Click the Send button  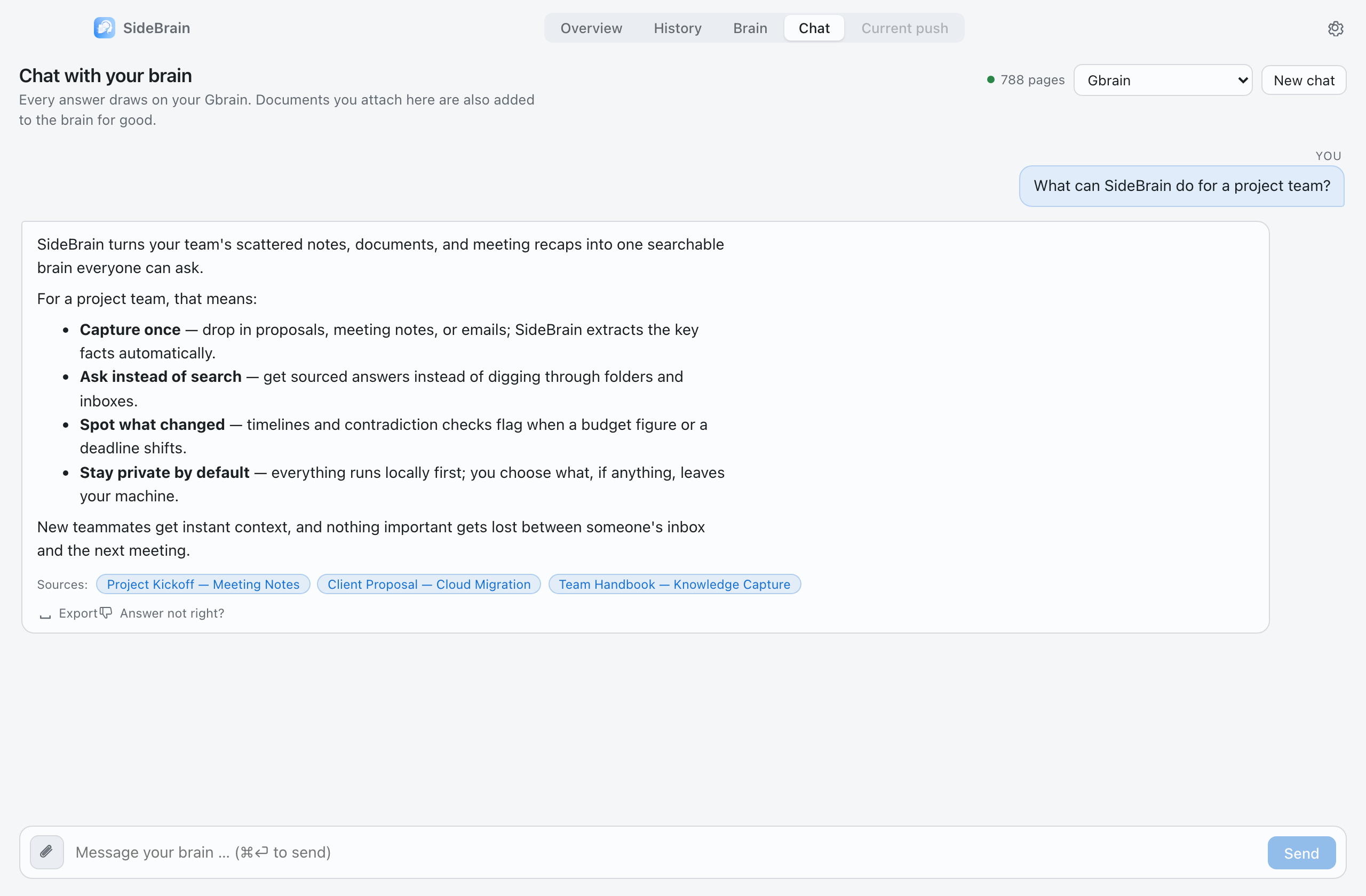click(x=1301, y=852)
